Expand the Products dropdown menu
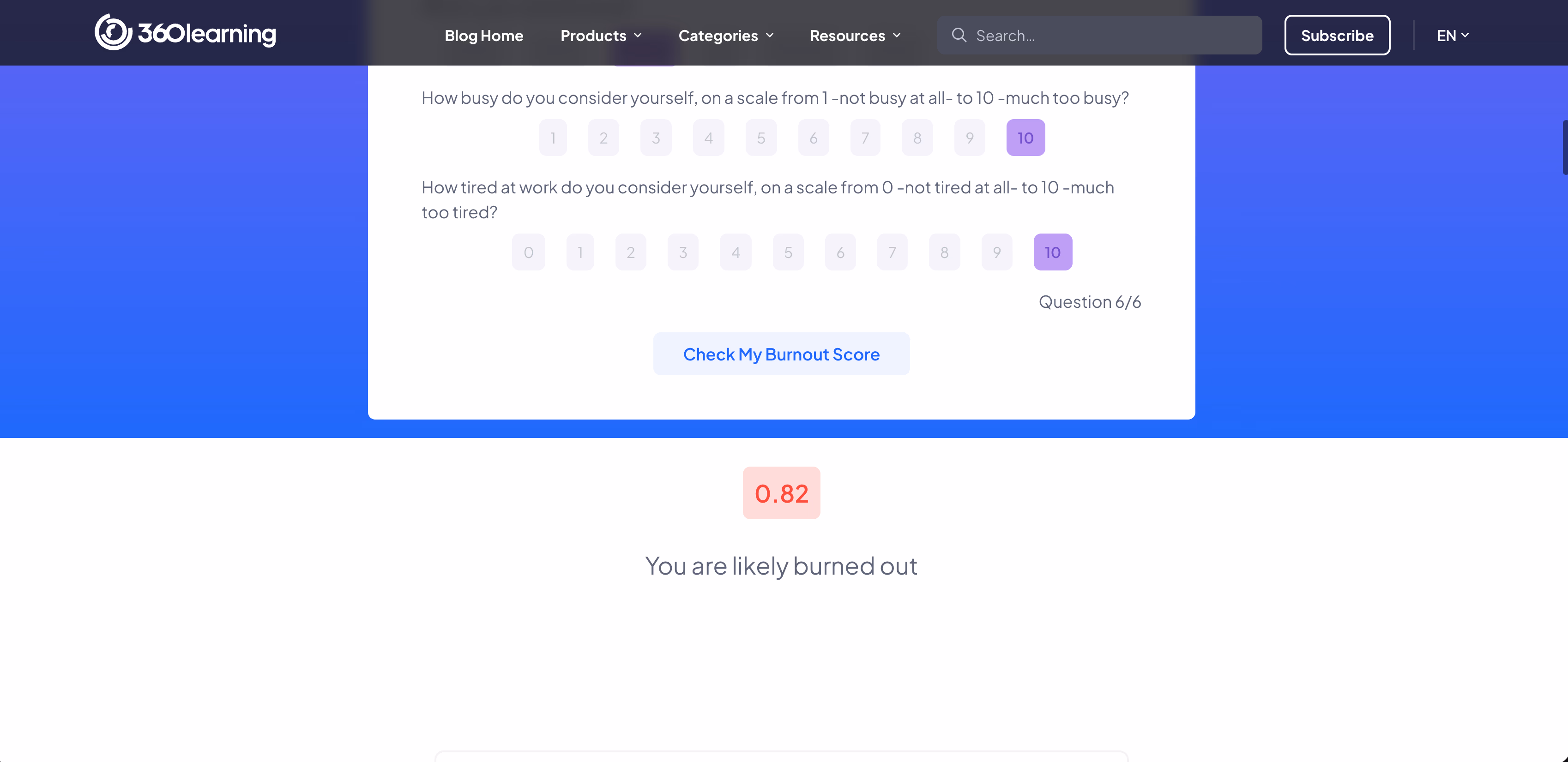Image resolution: width=1568 pixels, height=762 pixels. click(601, 36)
